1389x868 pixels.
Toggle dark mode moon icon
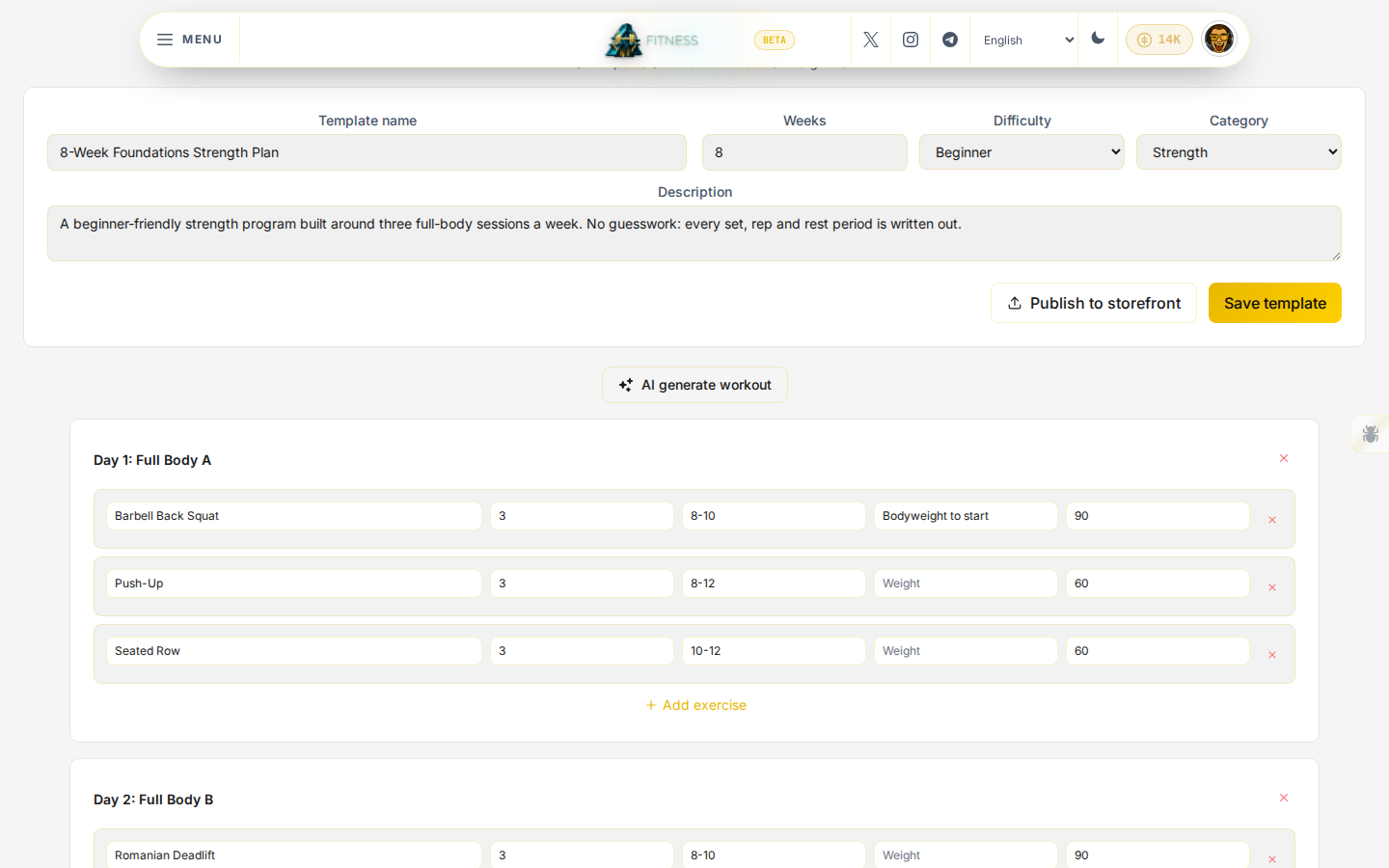click(1098, 39)
